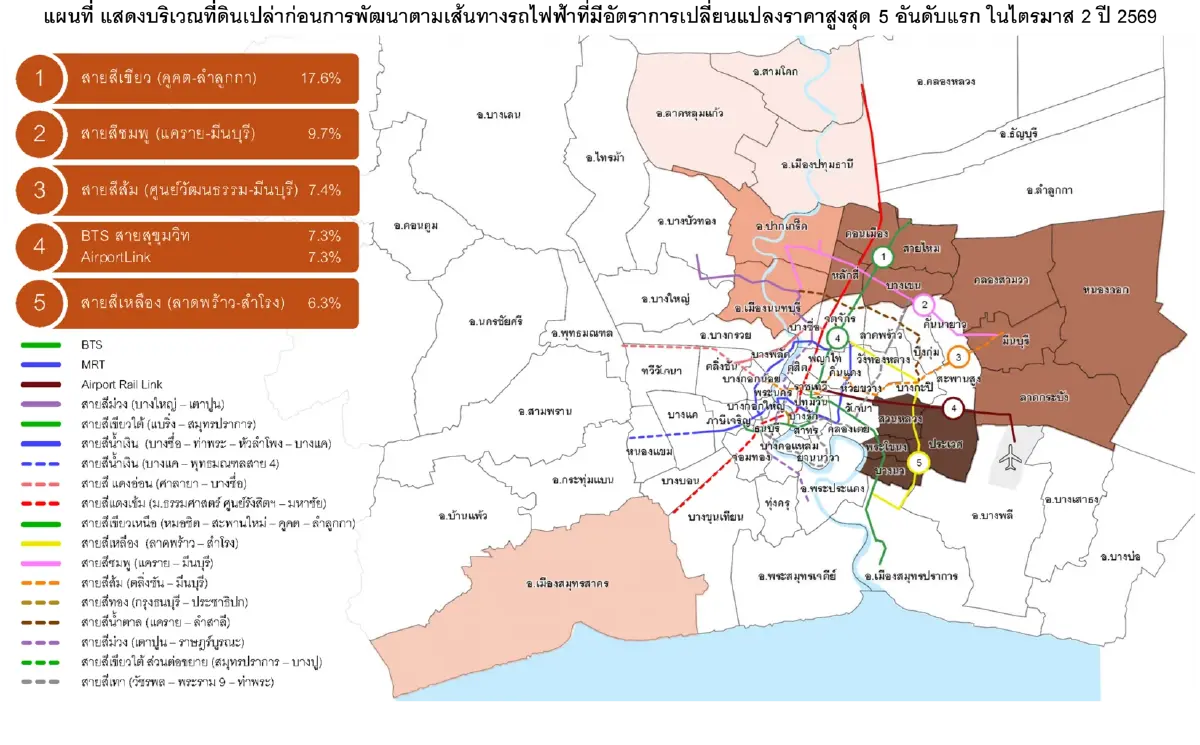Click the orange rank circle 5 in the ranking list

click(40, 303)
